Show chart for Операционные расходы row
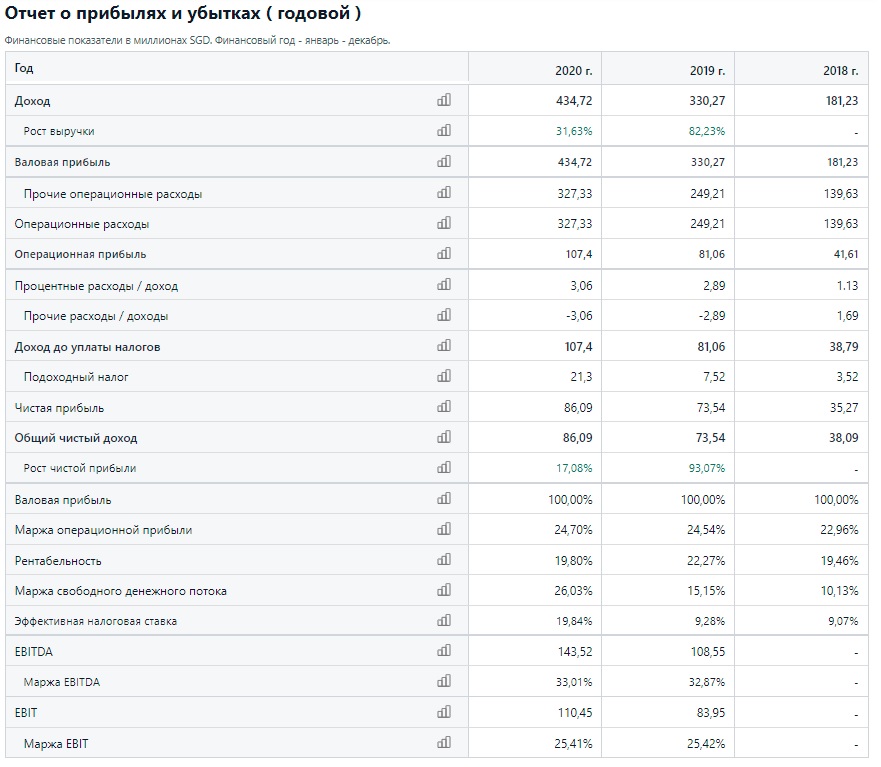This screenshot has height=767, width=881. (x=444, y=223)
